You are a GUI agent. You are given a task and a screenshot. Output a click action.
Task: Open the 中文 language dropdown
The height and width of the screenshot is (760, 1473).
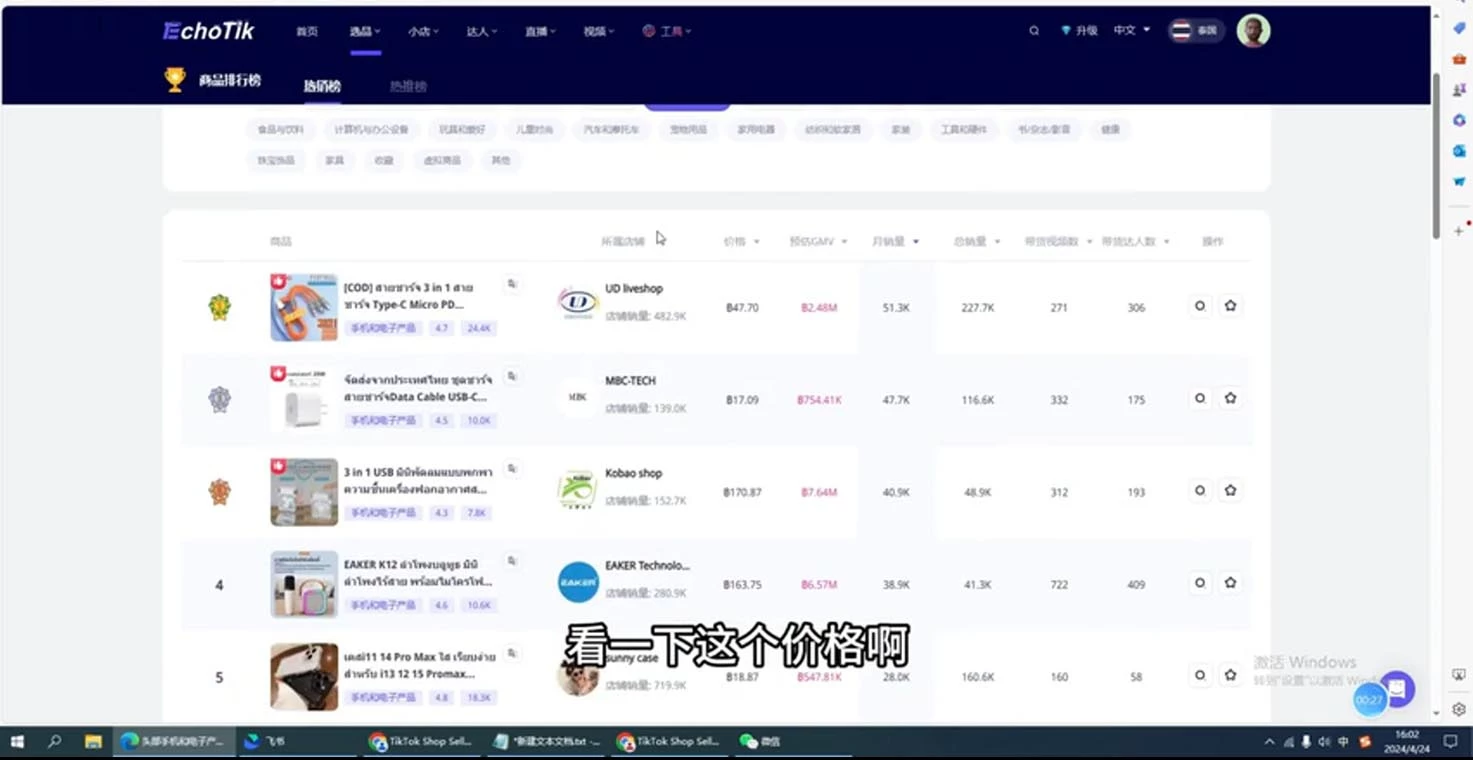(1129, 31)
